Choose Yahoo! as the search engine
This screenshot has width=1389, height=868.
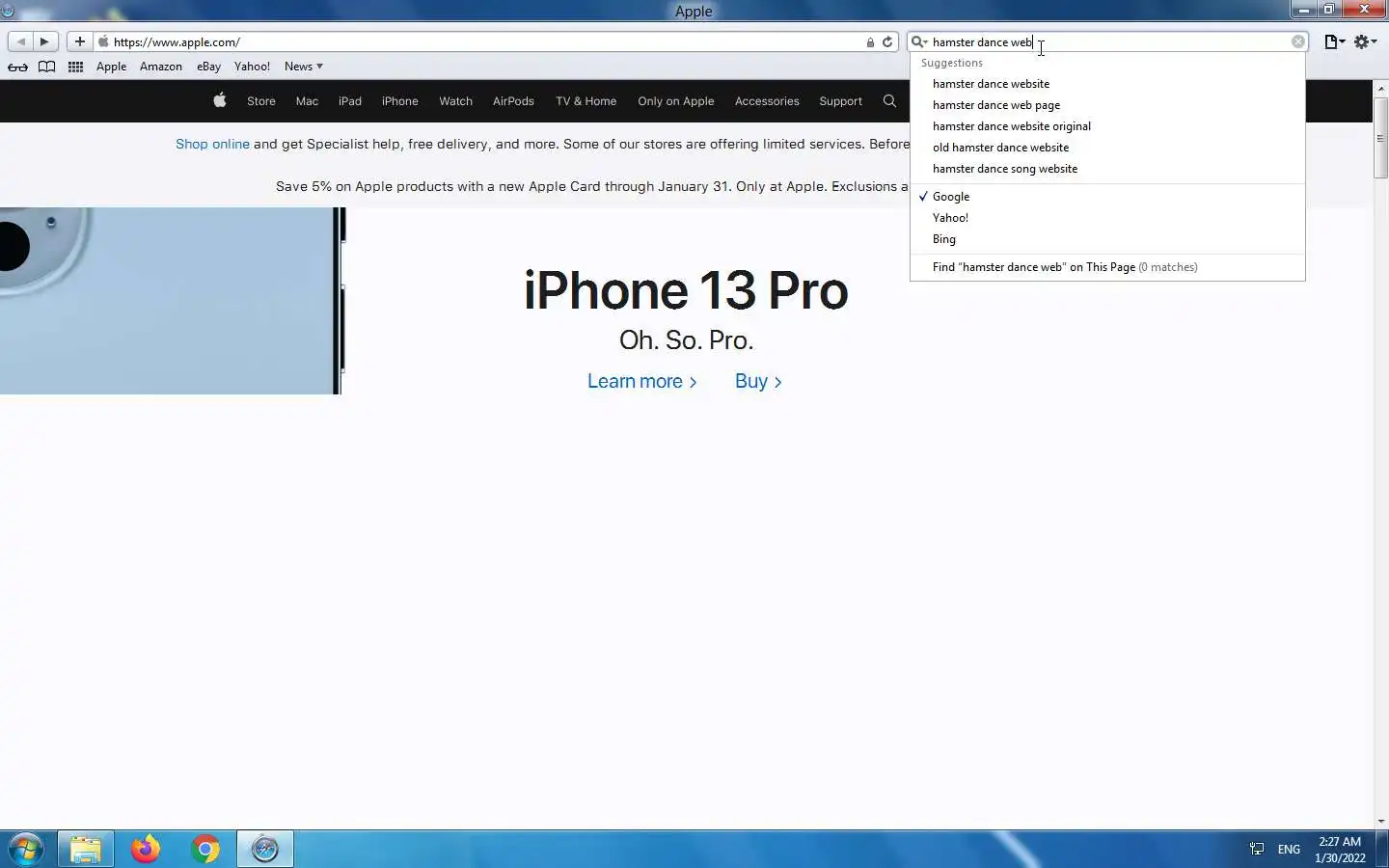[1107, 218]
